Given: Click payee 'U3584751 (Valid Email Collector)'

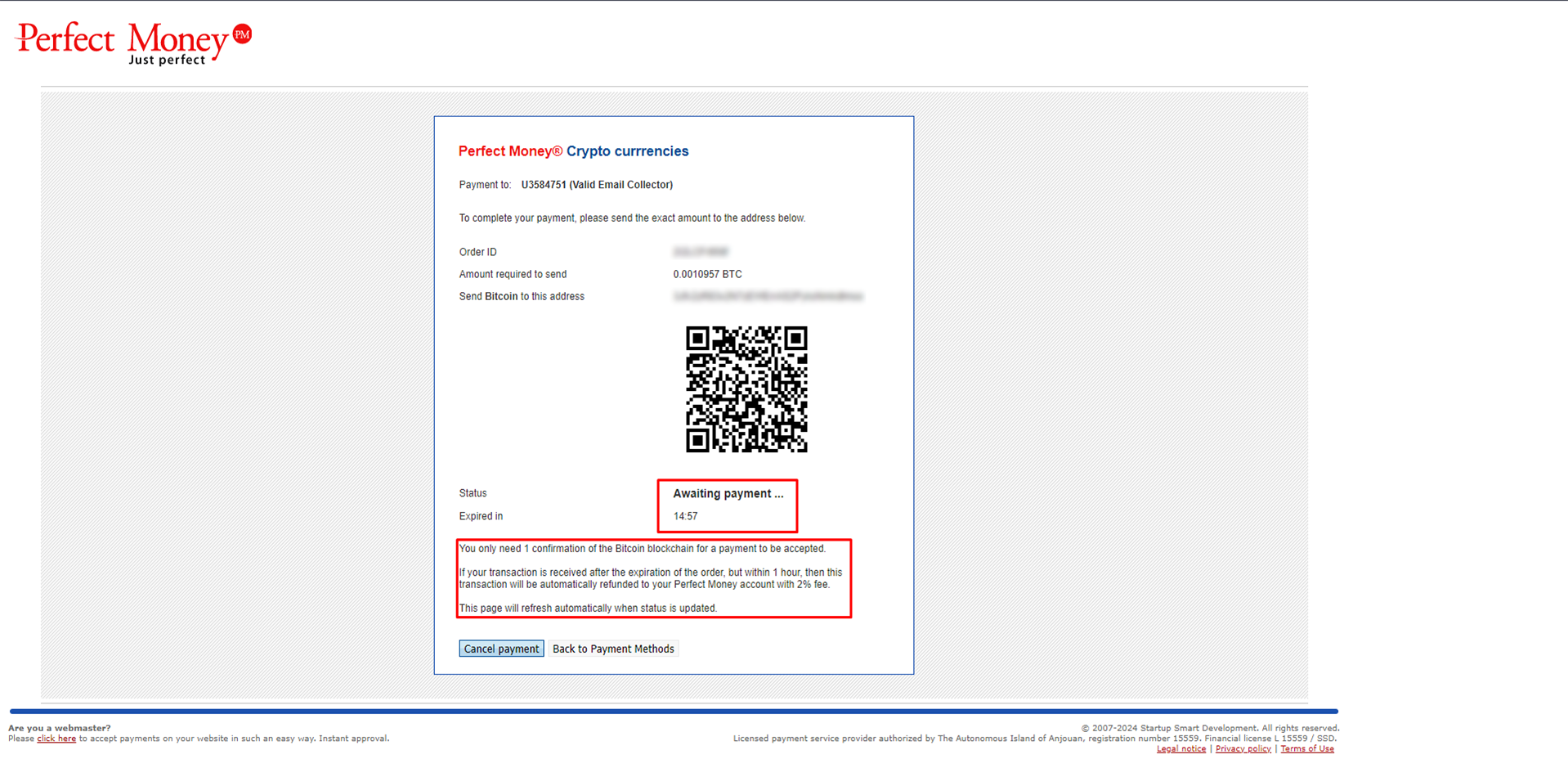Looking at the screenshot, I should point(597,185).
